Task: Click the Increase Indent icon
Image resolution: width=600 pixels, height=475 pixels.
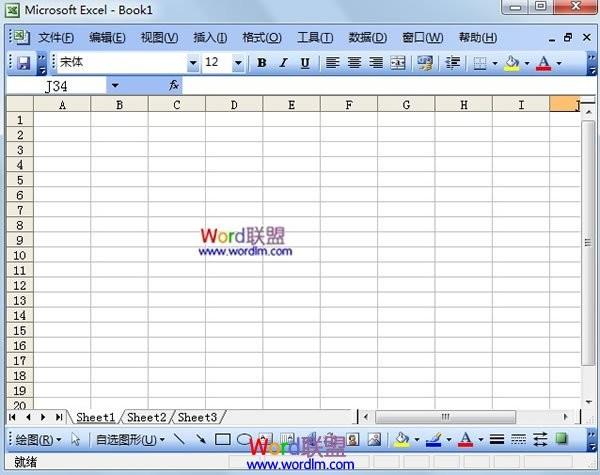Action: pyautogui.click(x=453, y=63)
